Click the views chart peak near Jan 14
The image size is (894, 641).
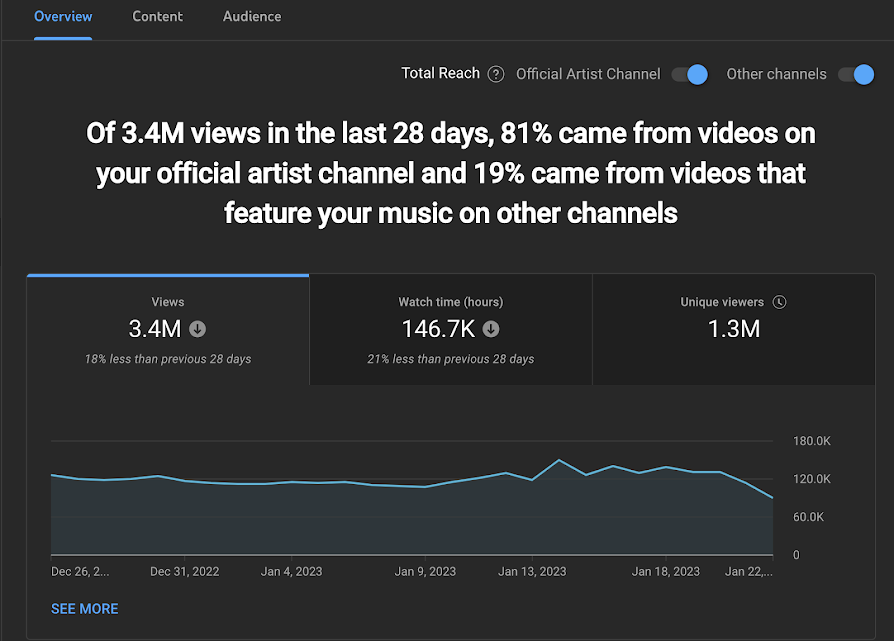pyautogui.click(x=559, y=460)
